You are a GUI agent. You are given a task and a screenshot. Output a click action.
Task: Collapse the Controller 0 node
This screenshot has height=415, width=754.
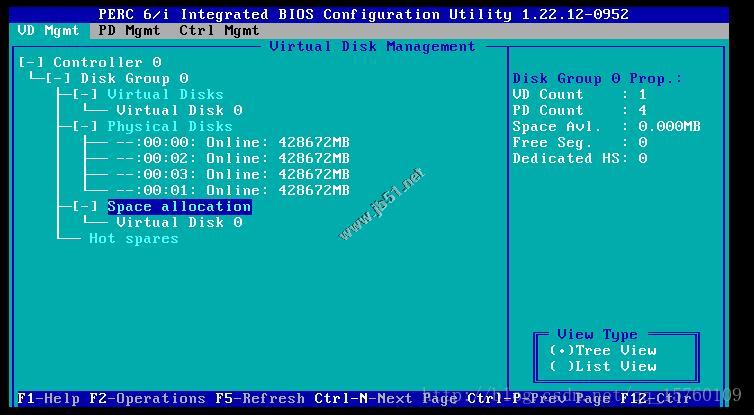tap(31, 62)
